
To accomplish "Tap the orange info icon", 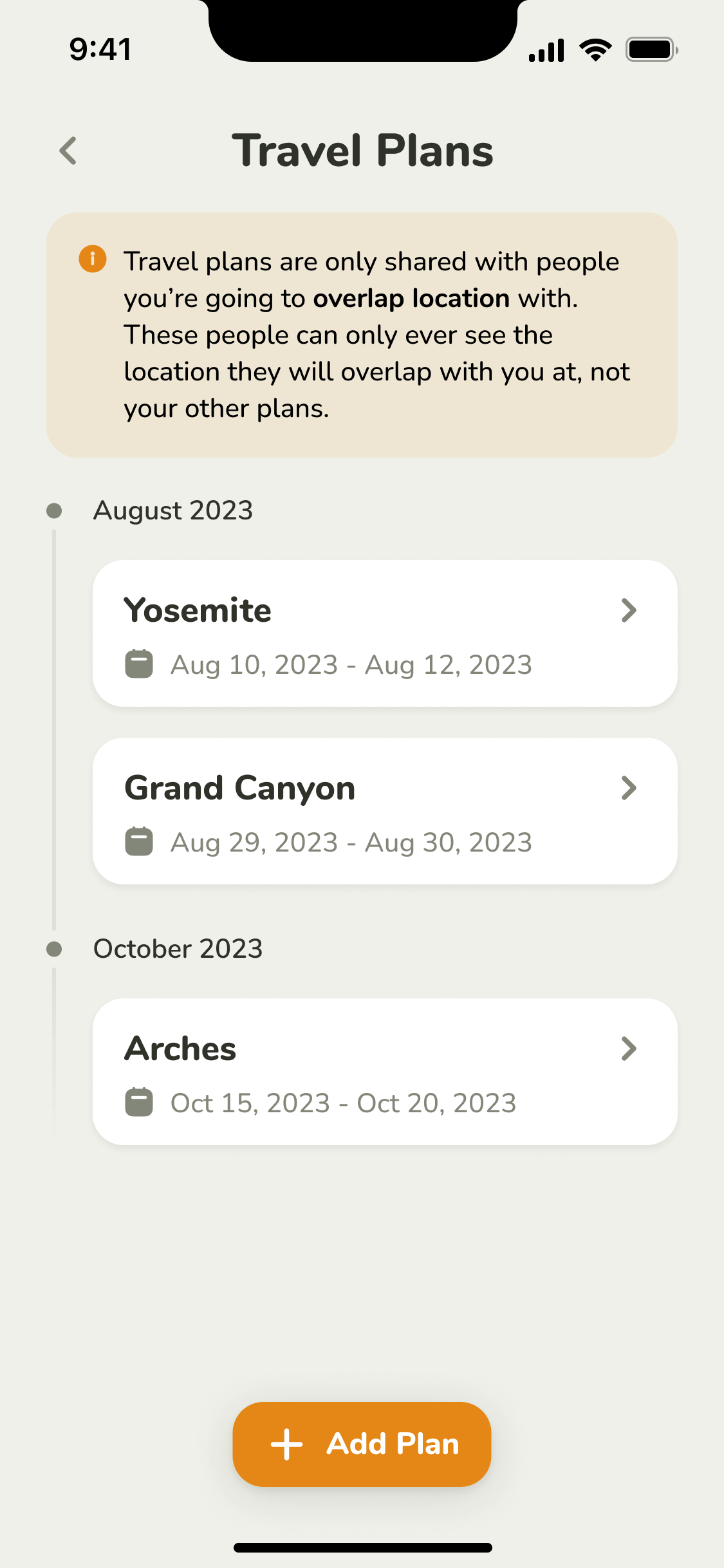I will pyautogui.click(x=93, y=259).
